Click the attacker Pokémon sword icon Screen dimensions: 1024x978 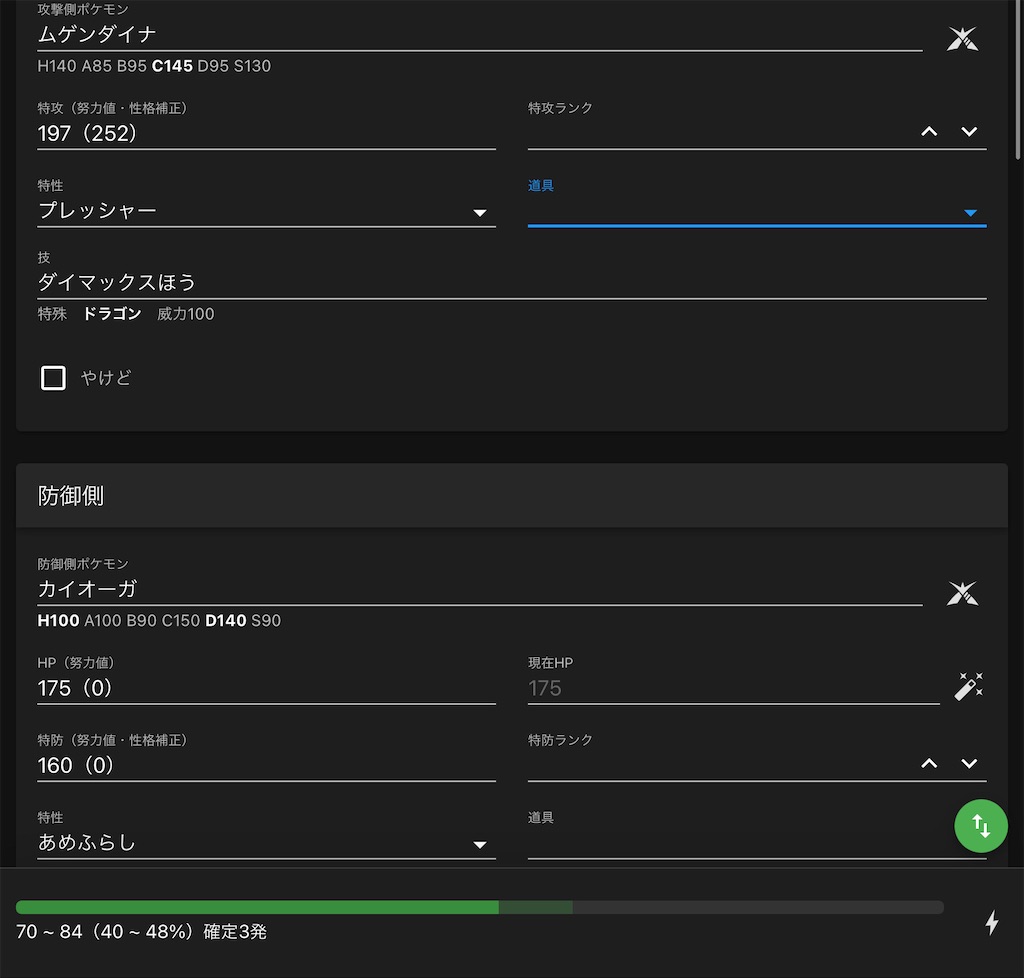pyautogui.click(x=963, y=39)
